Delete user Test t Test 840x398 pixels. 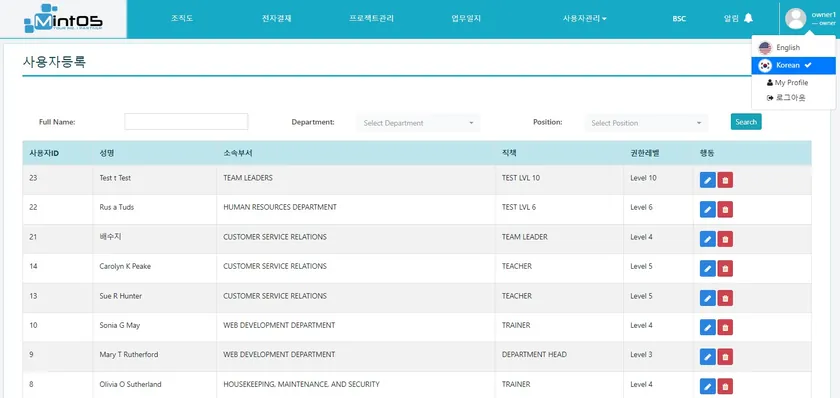coord(725,180)
